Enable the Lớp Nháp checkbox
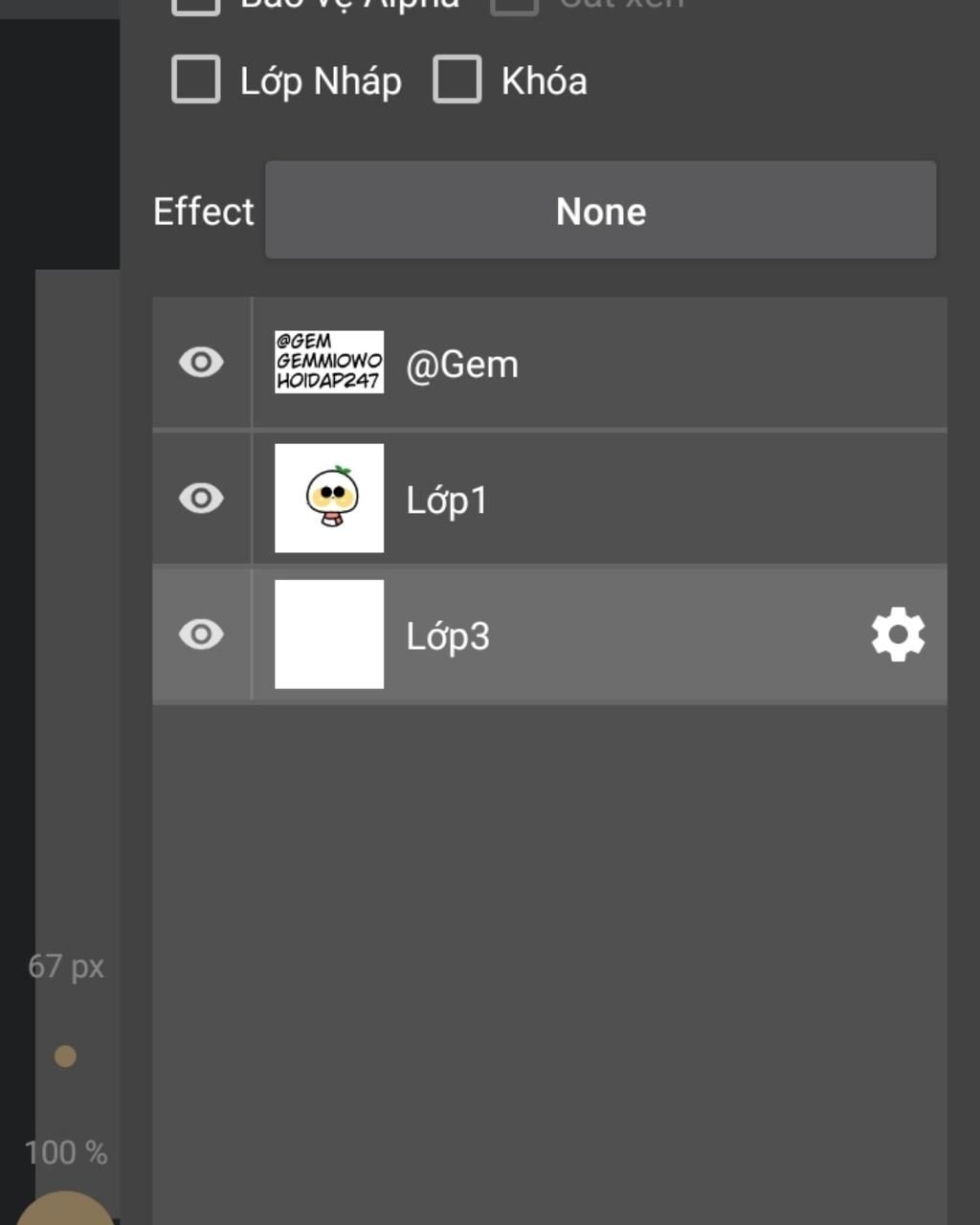 [x=196, y=79]
